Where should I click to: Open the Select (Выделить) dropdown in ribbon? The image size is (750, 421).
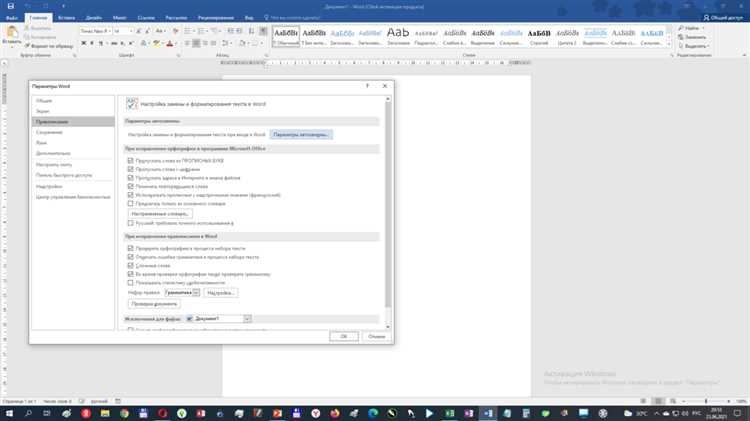tap(694, 46)
